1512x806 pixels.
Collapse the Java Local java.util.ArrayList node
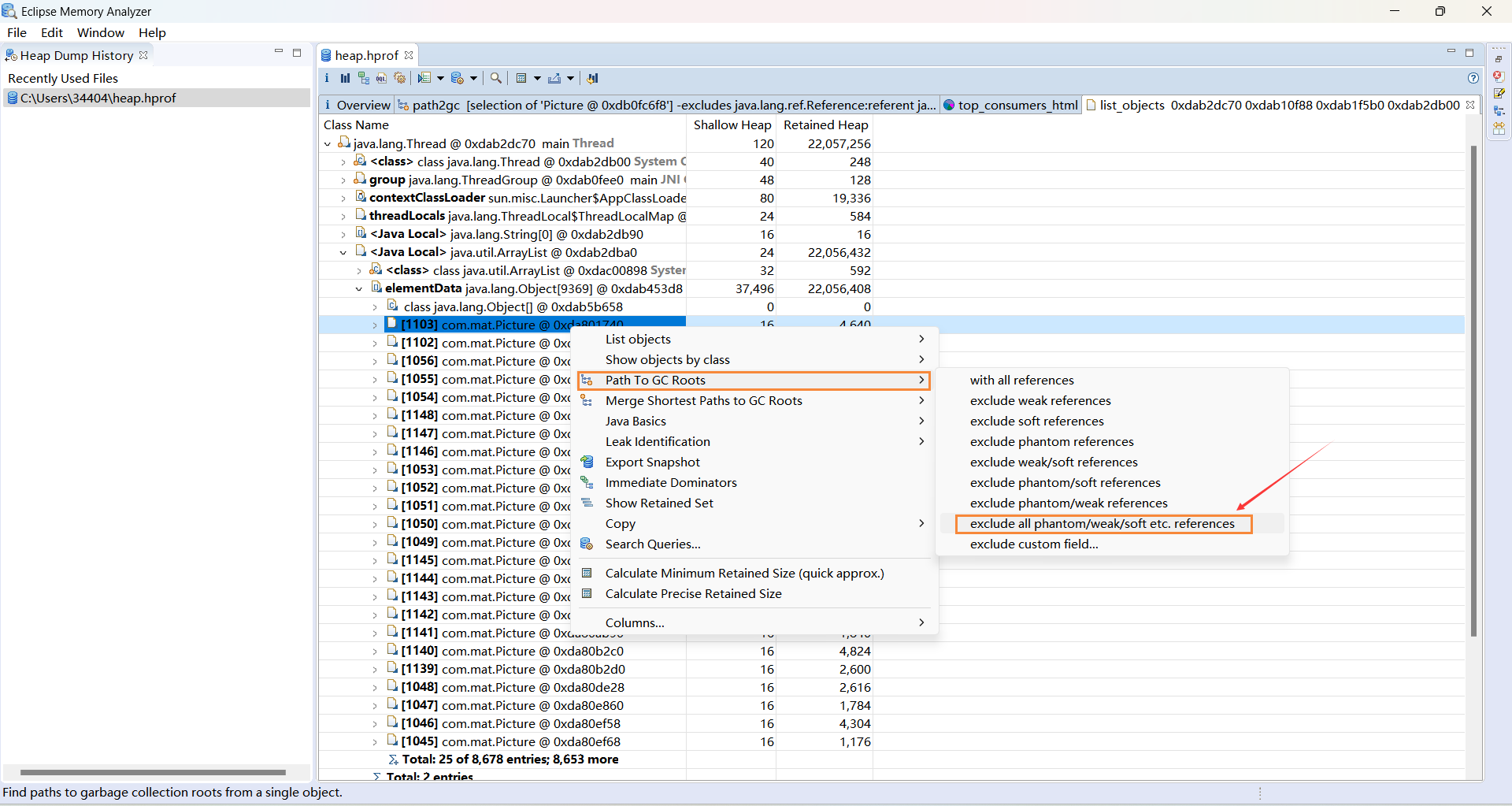343,253
